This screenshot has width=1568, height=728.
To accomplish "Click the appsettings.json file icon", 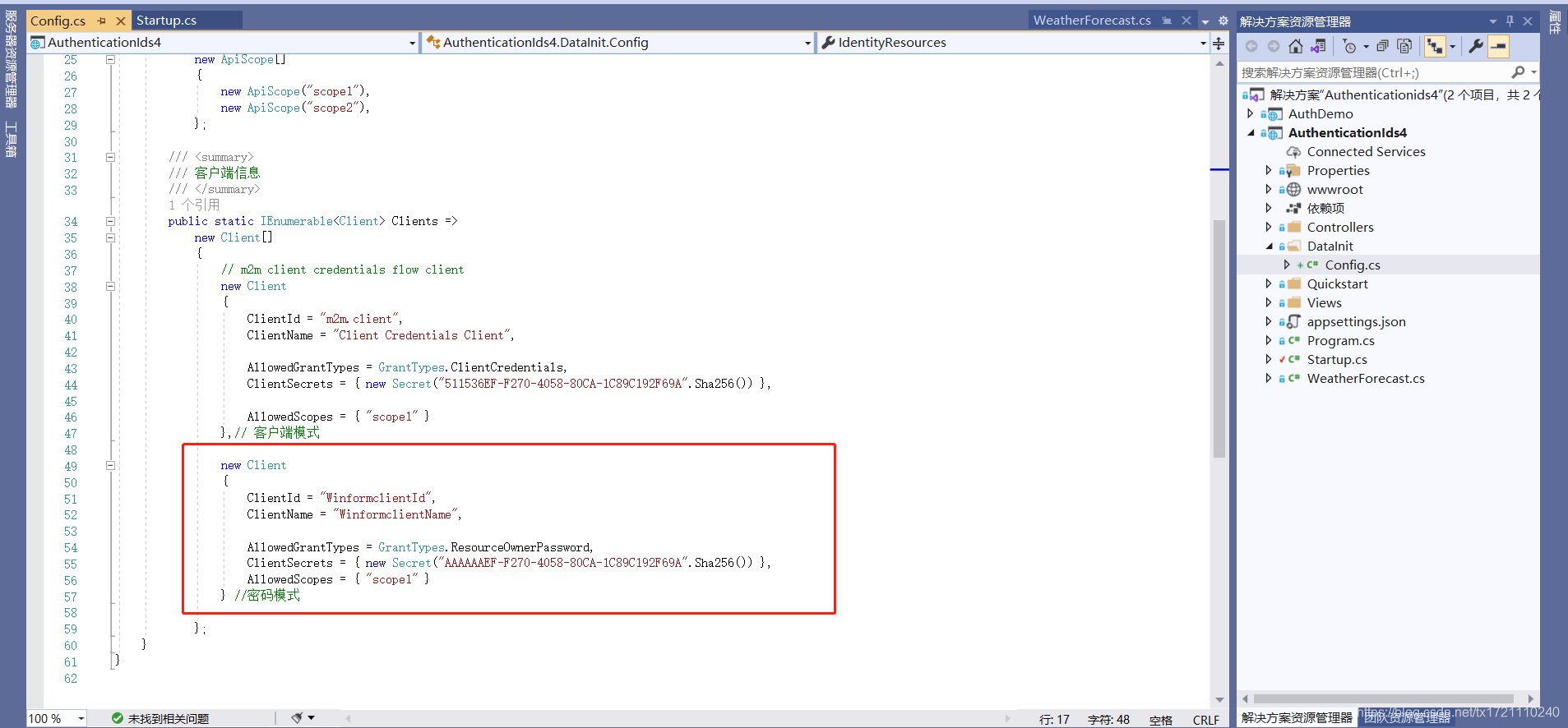I will pyautogui.click(x=1293, y=321).
